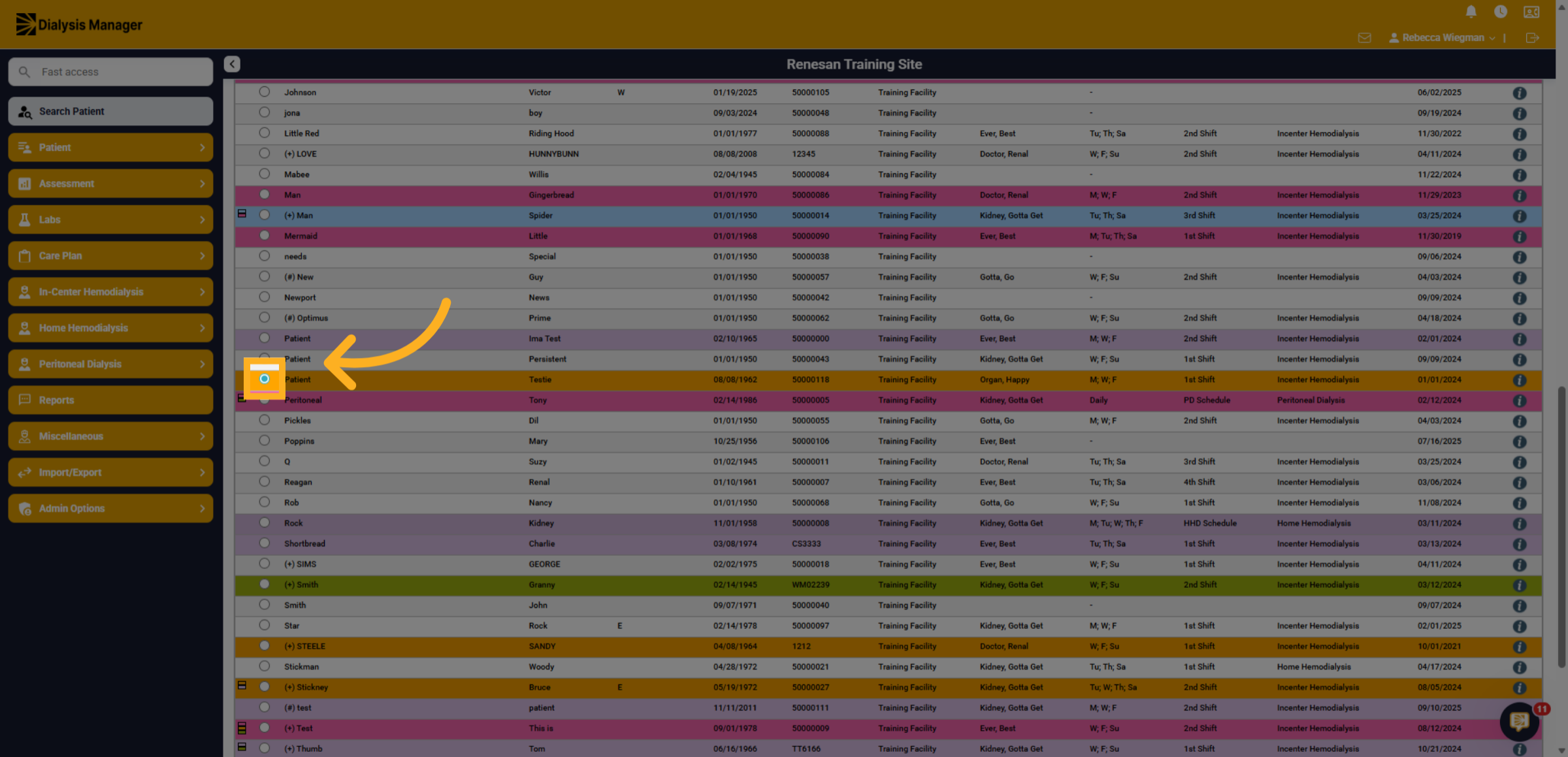The image size is (1568, 757).
Task: Select radio button for Mabee Willis
Action: point(264,174)
